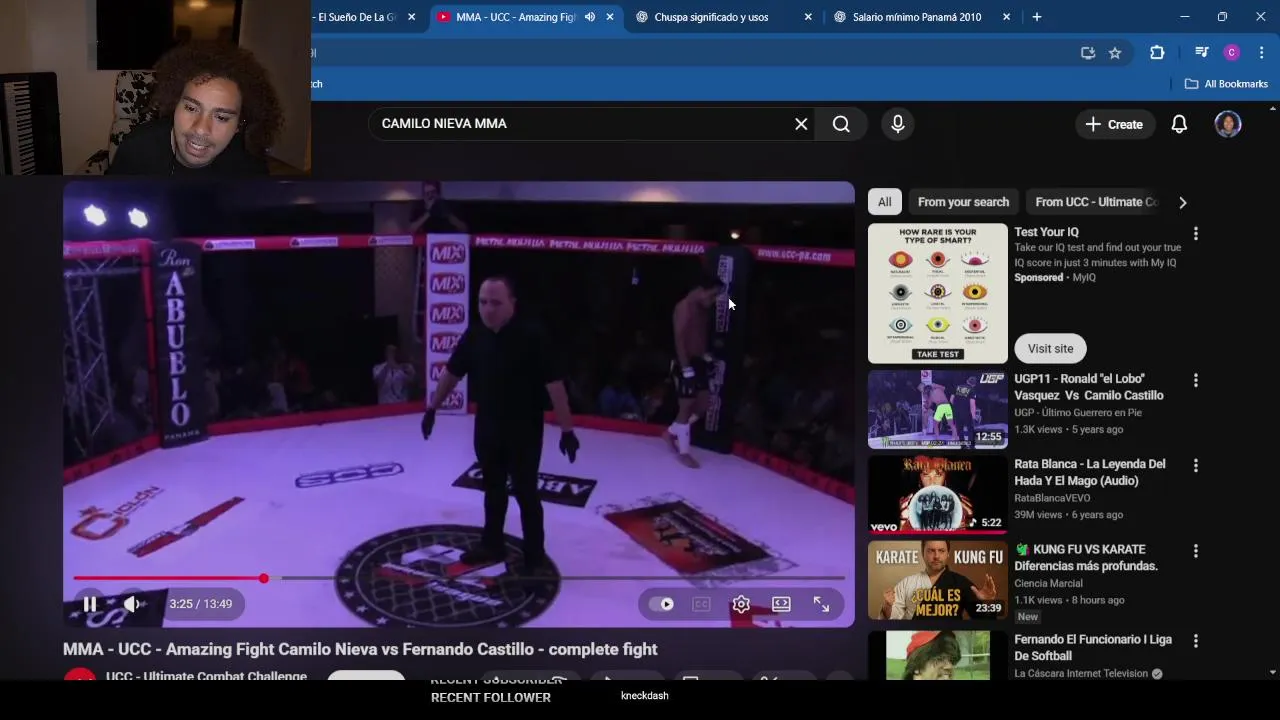The height and width of the screenshot is (720, 1280).
Task: Open UGP11 Ronald el Lobo video thumbnail
Action: tap(938, 410)
